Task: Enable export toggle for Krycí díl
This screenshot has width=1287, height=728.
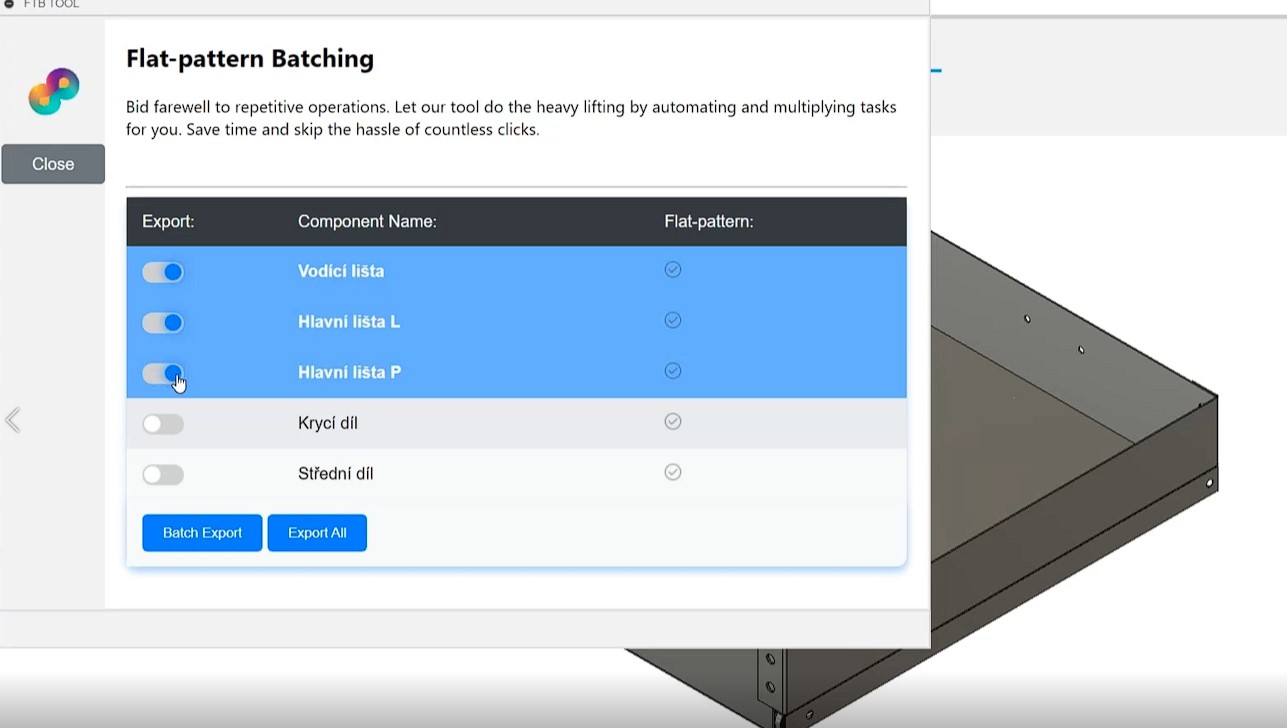Action: [163, 424]
